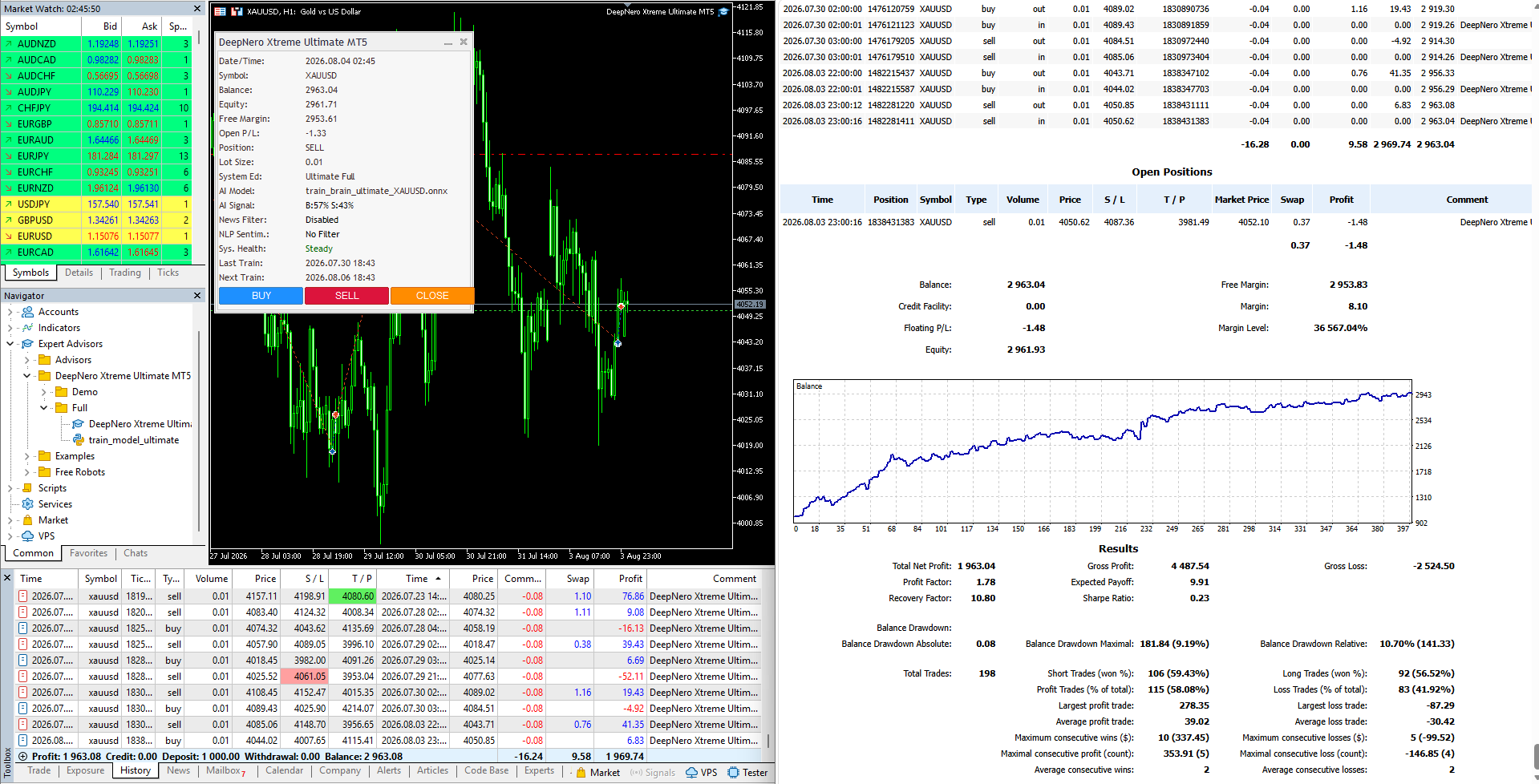The width and height of the screenshot is (1539, 784).
Task: Click the deal icon of the 76.86 profit row
Action: point(23,596)
